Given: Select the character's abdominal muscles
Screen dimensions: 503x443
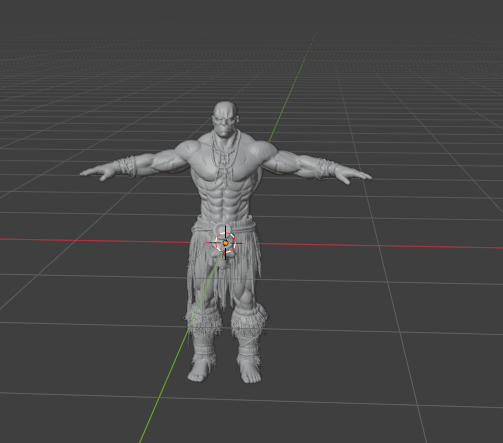Looking at the screenshot, I should point(225,200).
